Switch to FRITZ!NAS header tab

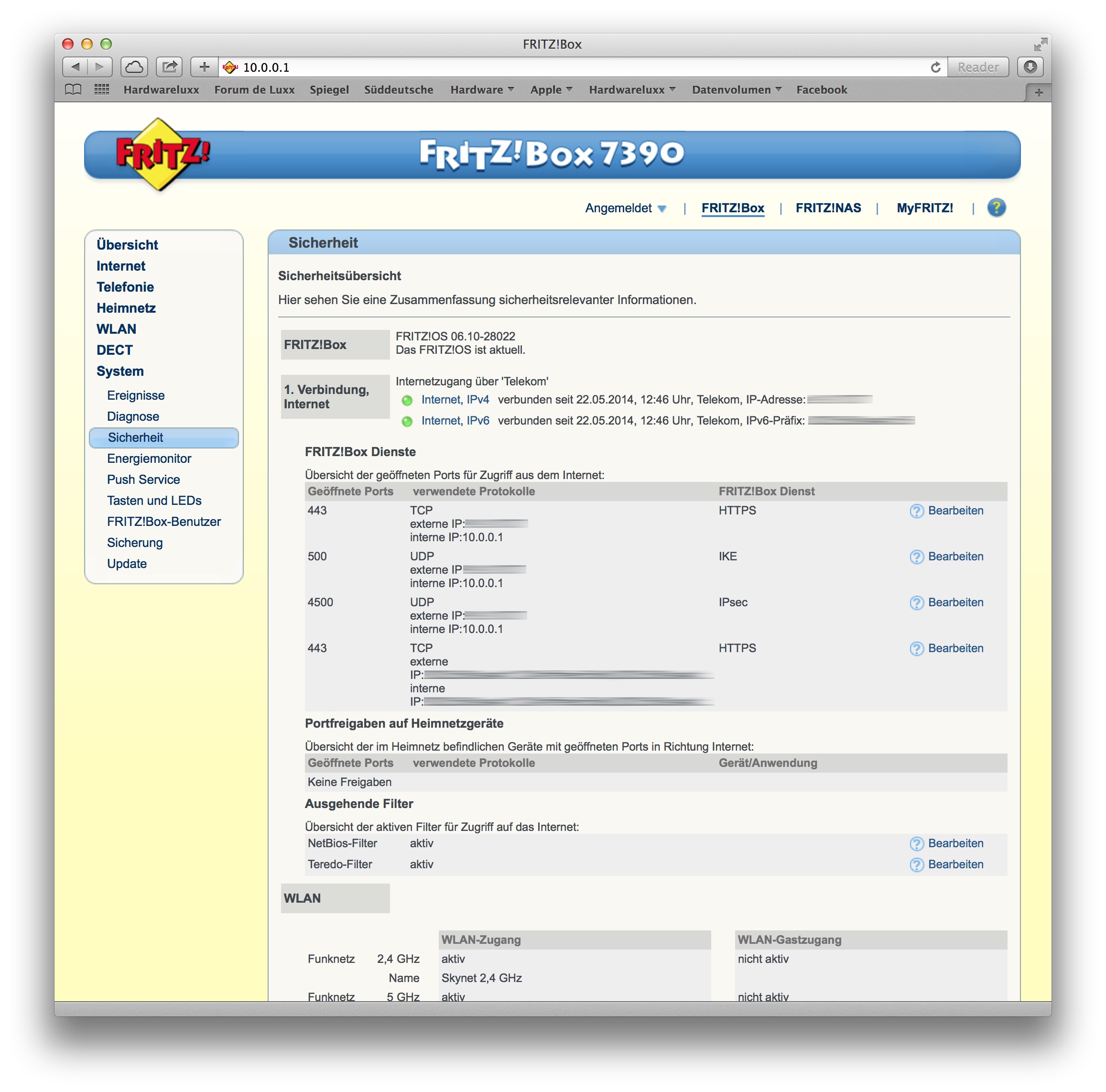828,208
